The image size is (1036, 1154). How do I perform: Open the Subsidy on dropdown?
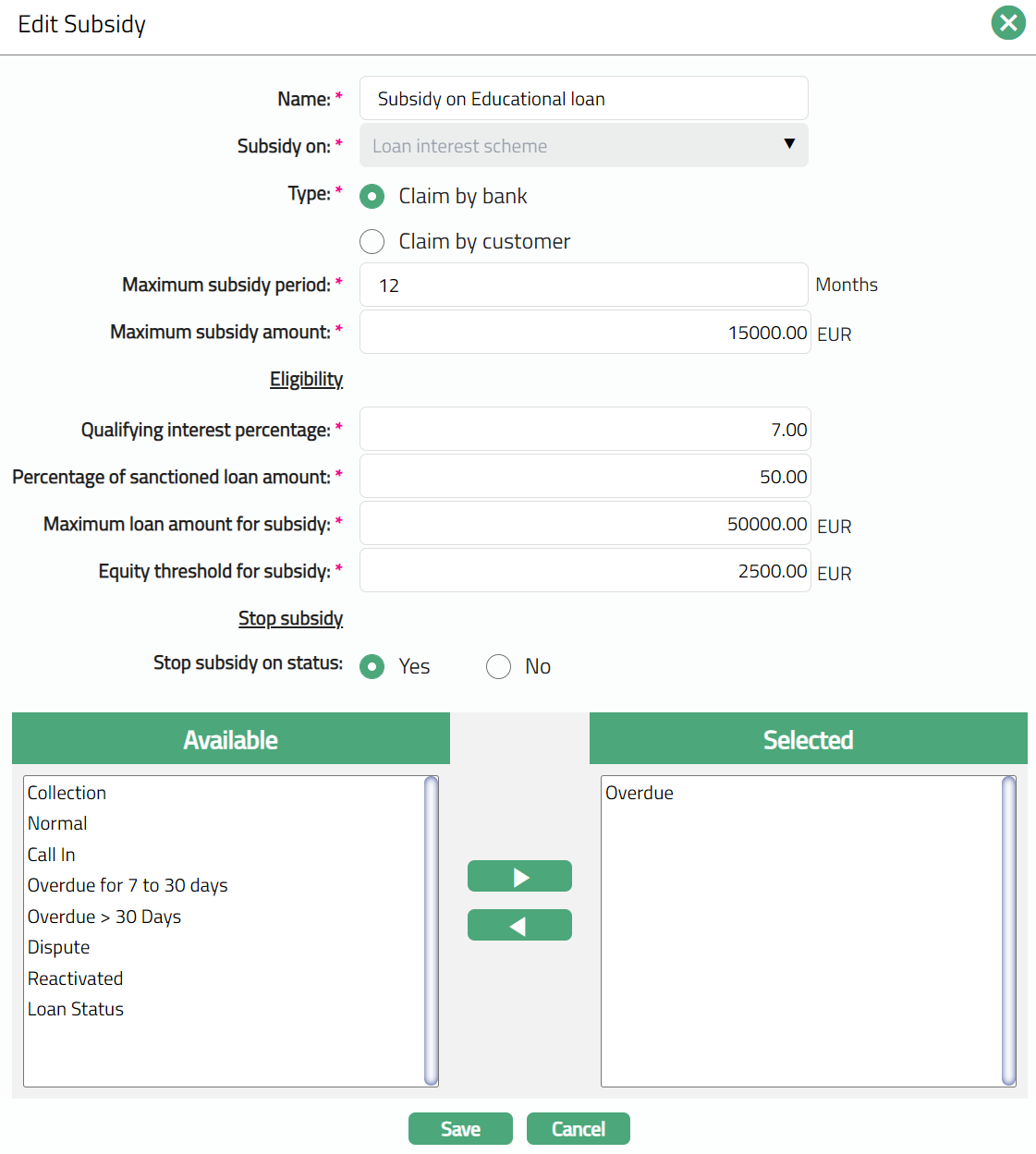tap(583, 146)
